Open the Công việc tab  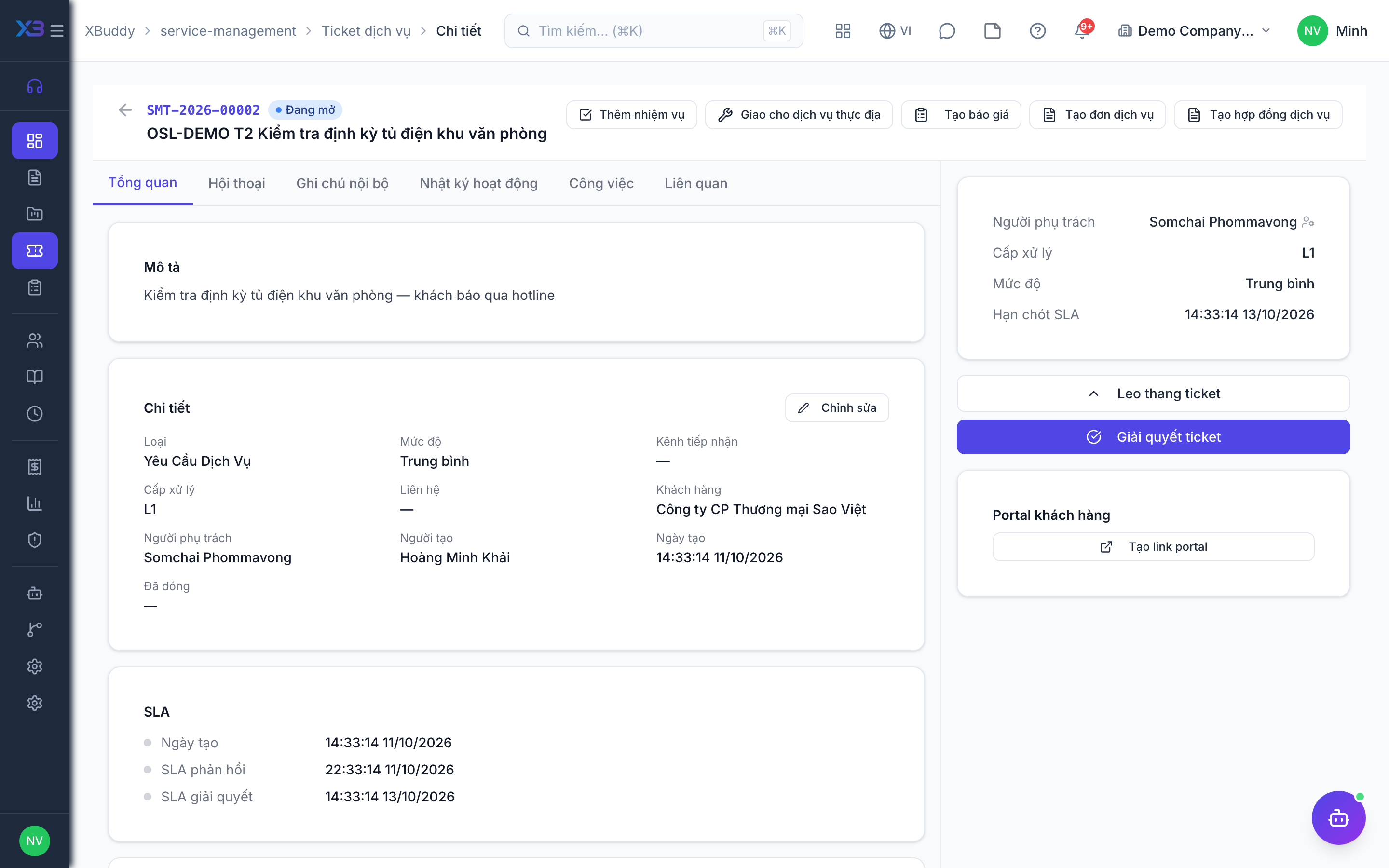601,183
